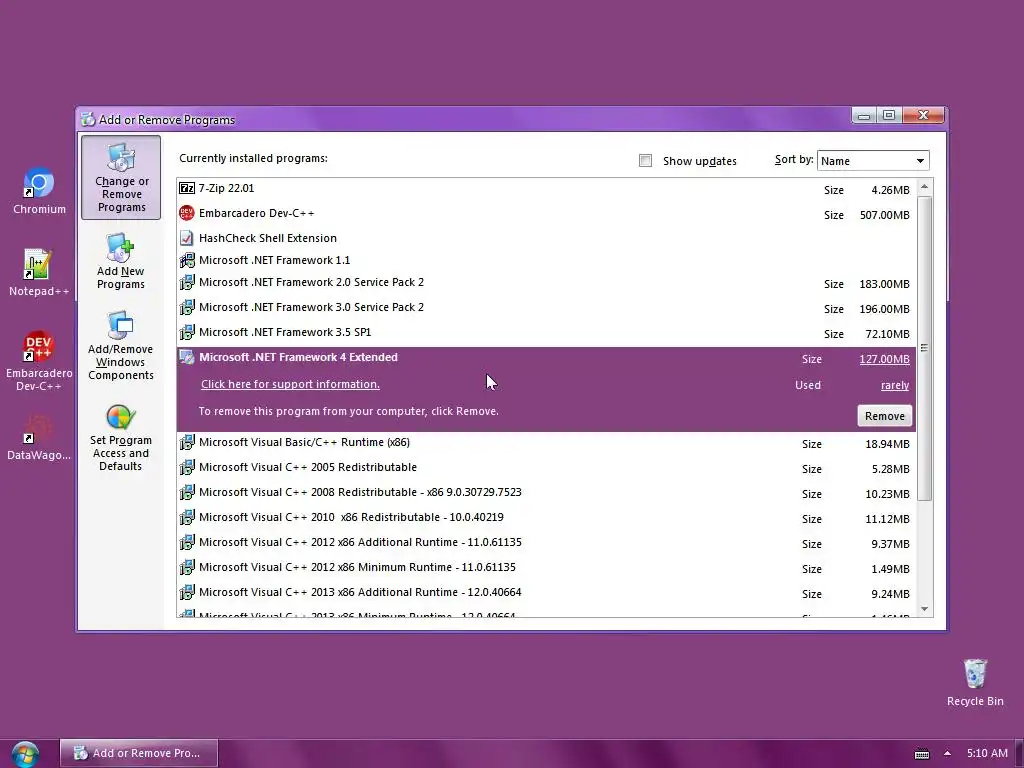Click the Visual C++ 2013 Additional Runtime icon
The image size is (1024, 768).
(187, 592)
